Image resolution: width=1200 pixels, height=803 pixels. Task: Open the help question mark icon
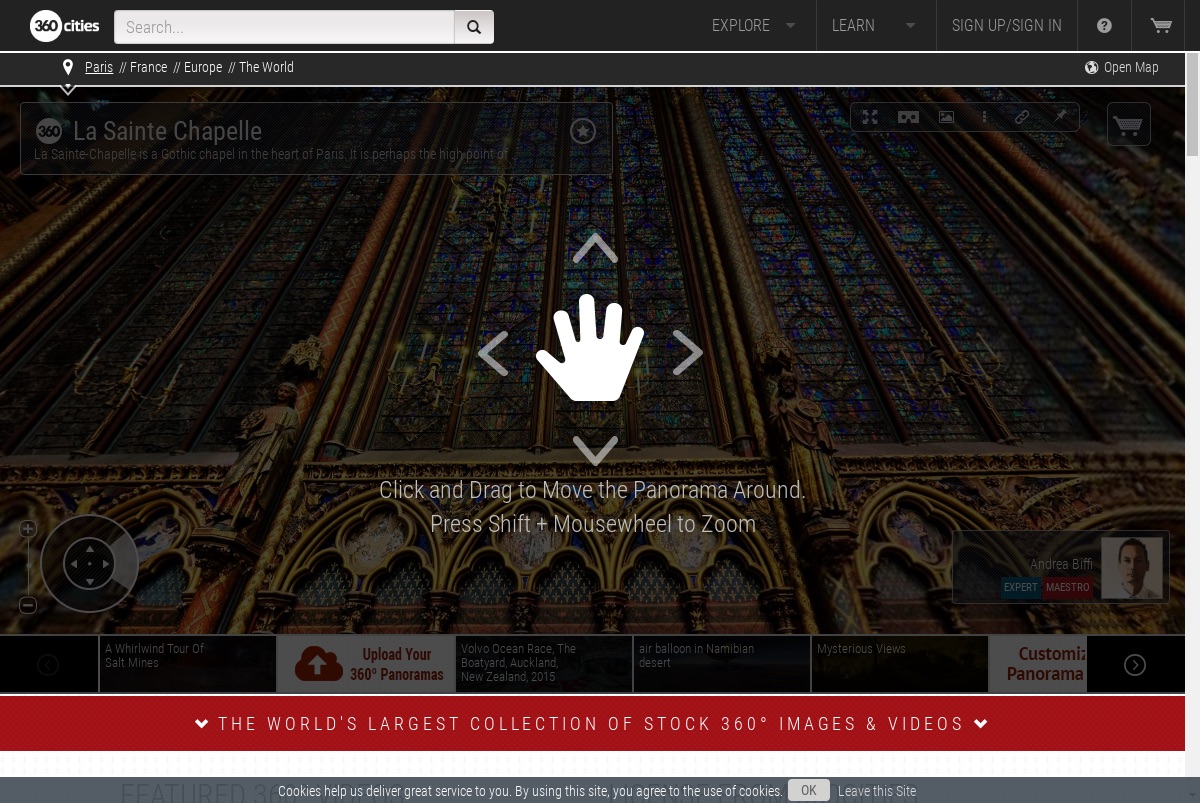pyautogui.click(x=1104, y=26)
